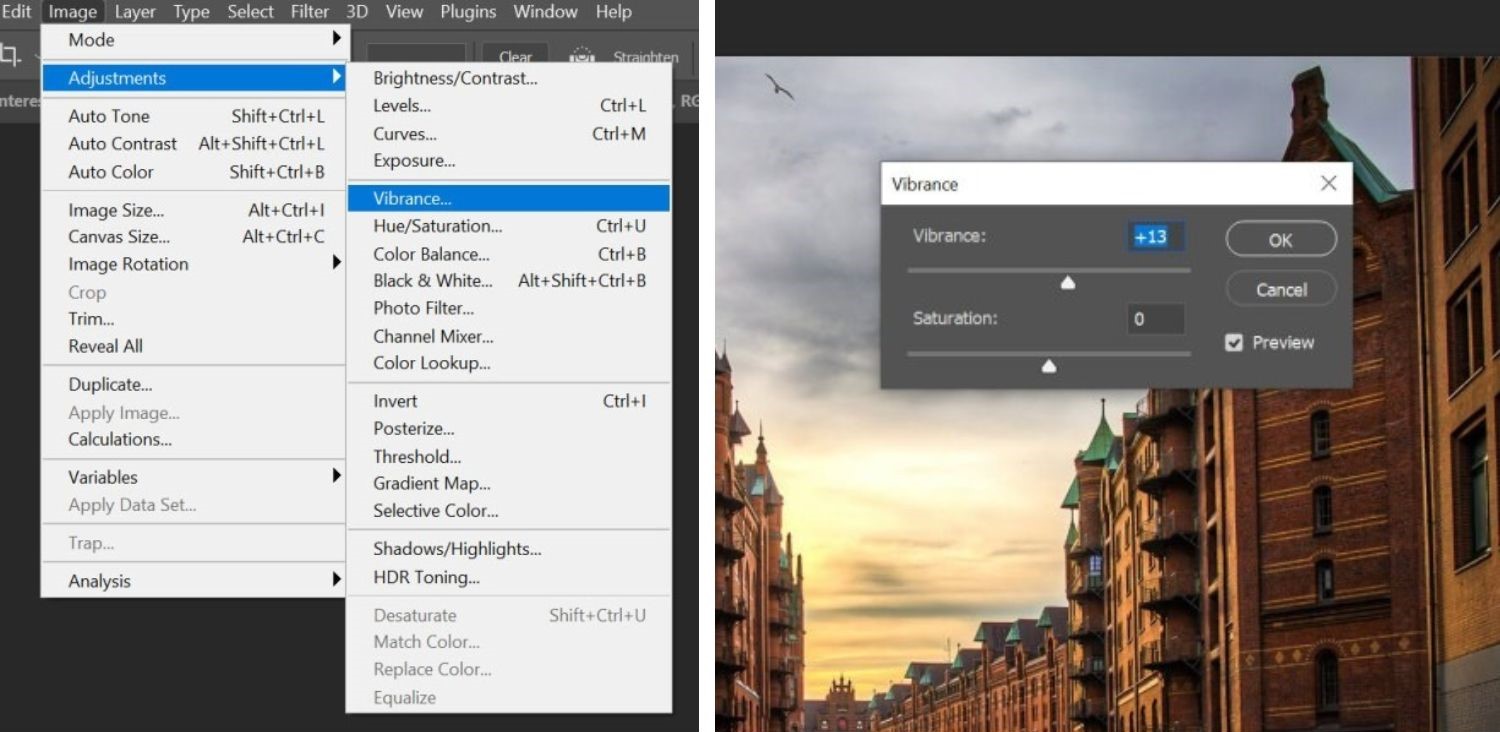Select the Black & White adjustment

point(432,281)
